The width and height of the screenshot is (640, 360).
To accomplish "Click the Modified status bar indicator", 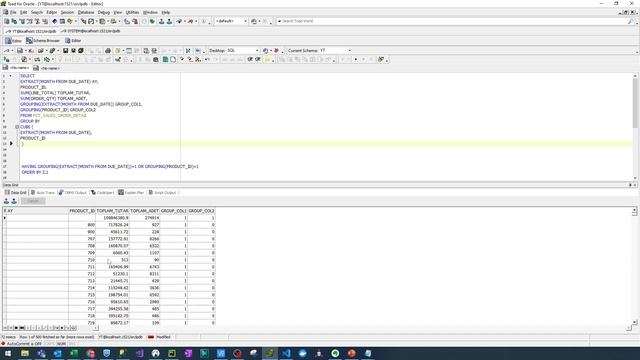I will point(163,337).
